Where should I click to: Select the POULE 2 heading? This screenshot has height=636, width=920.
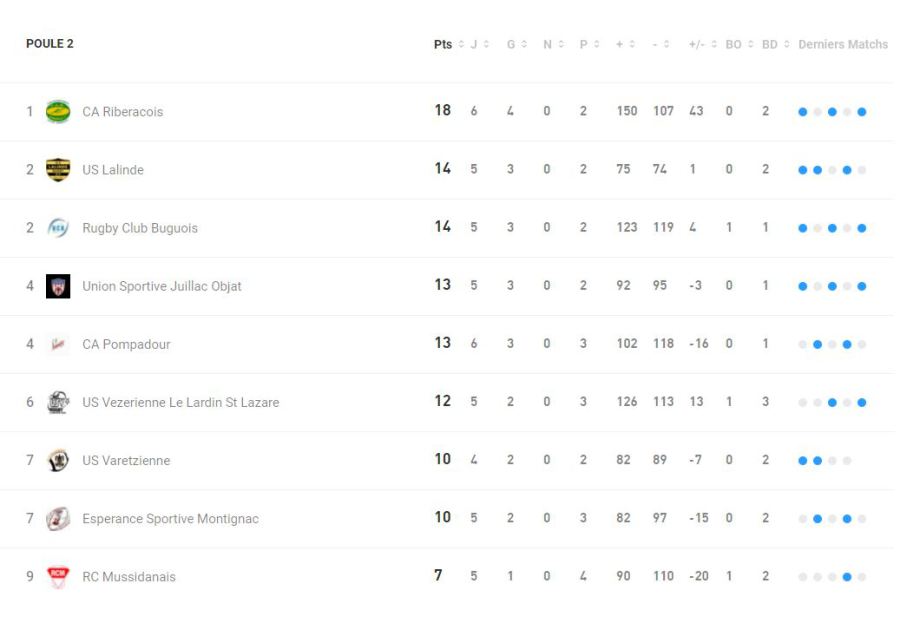click(50, 44)
